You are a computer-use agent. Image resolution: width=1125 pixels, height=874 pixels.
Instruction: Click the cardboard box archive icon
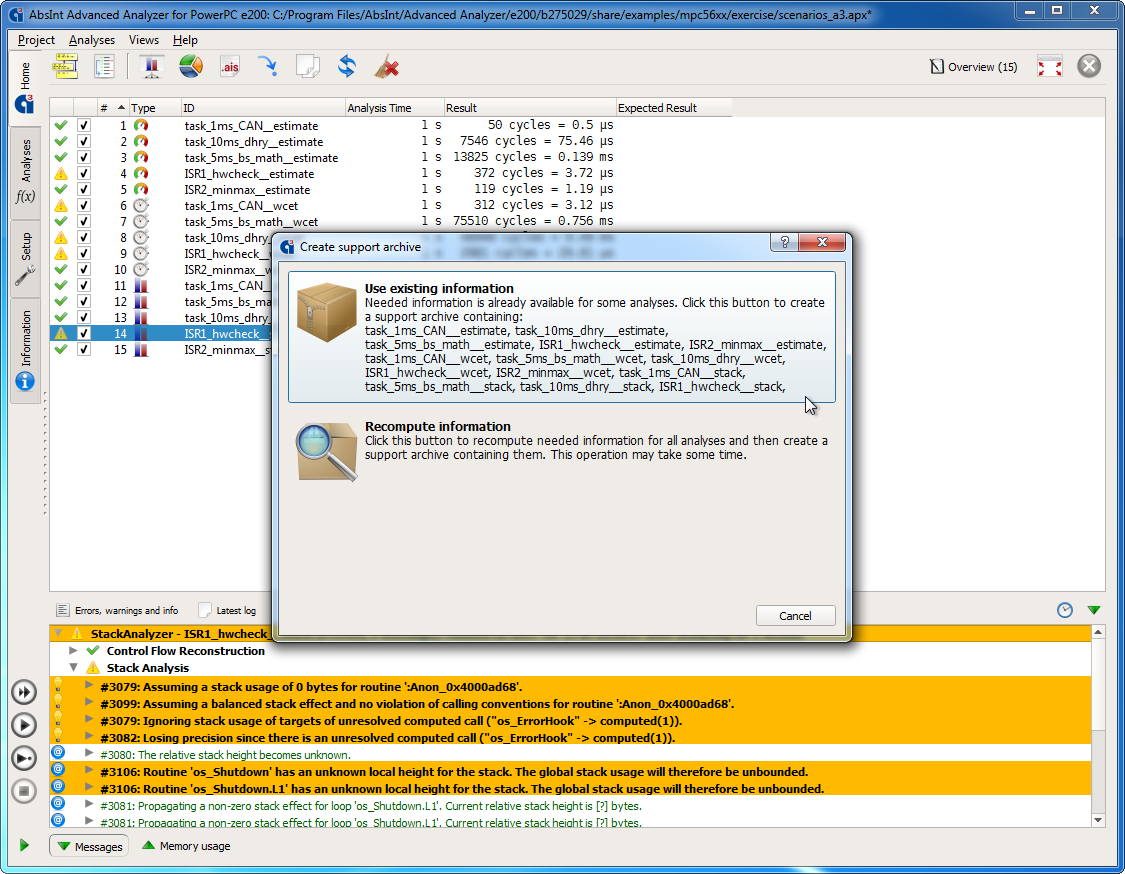tap(326, 312)
